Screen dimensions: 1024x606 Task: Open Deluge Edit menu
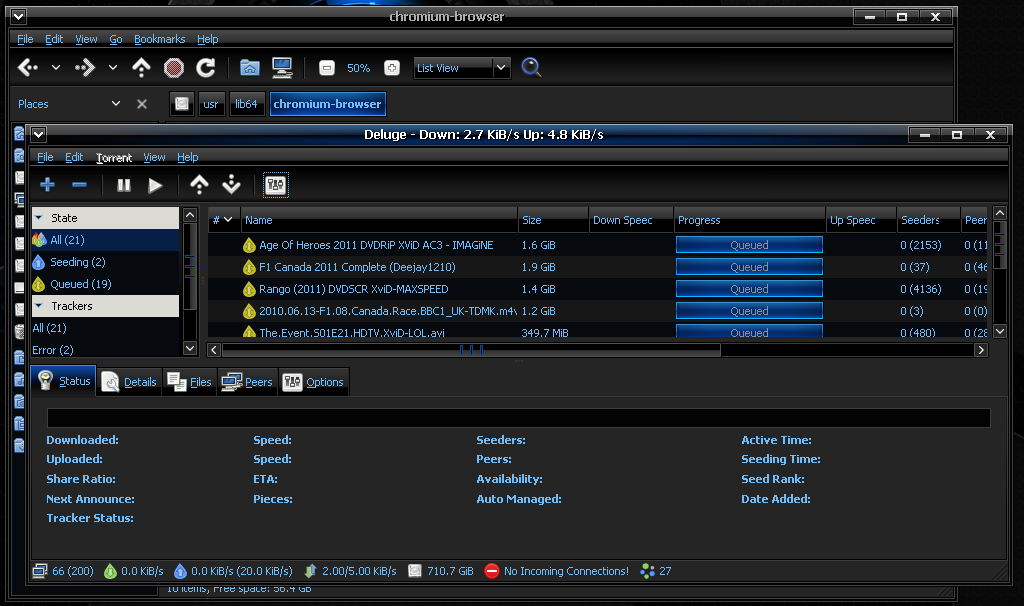coord(74,157)
